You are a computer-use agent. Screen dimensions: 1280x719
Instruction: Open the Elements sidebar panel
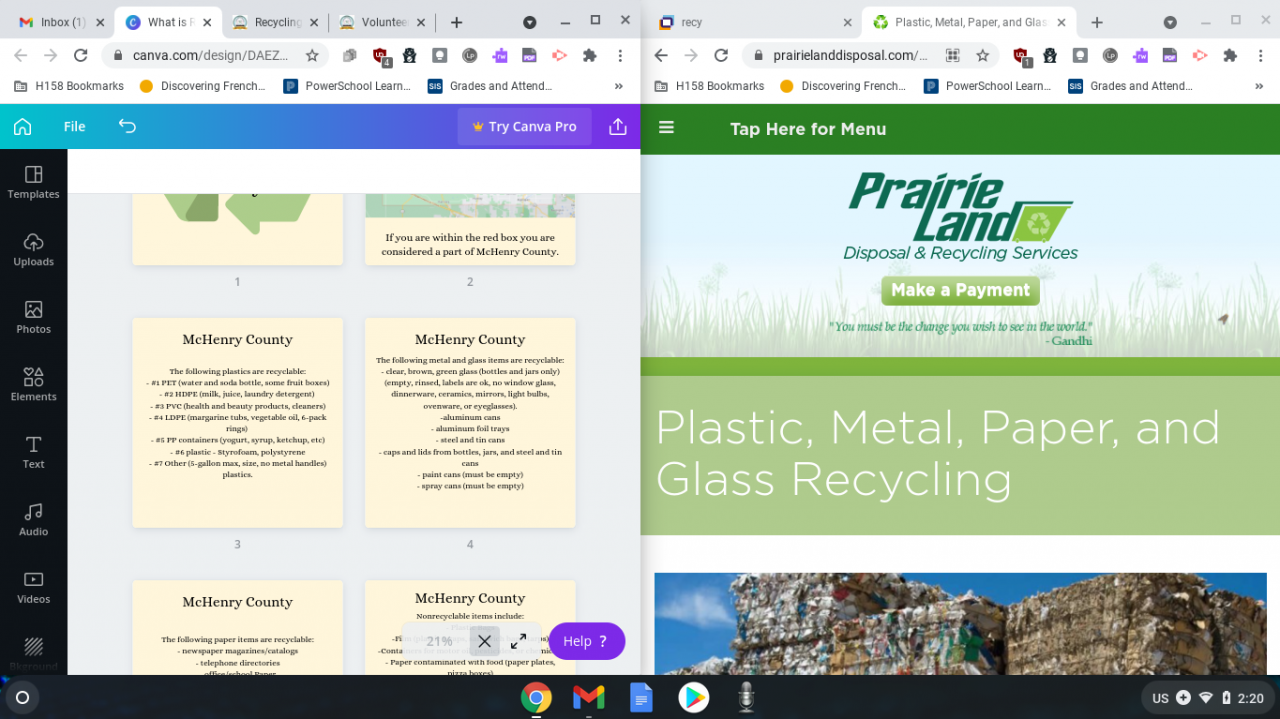33,385
